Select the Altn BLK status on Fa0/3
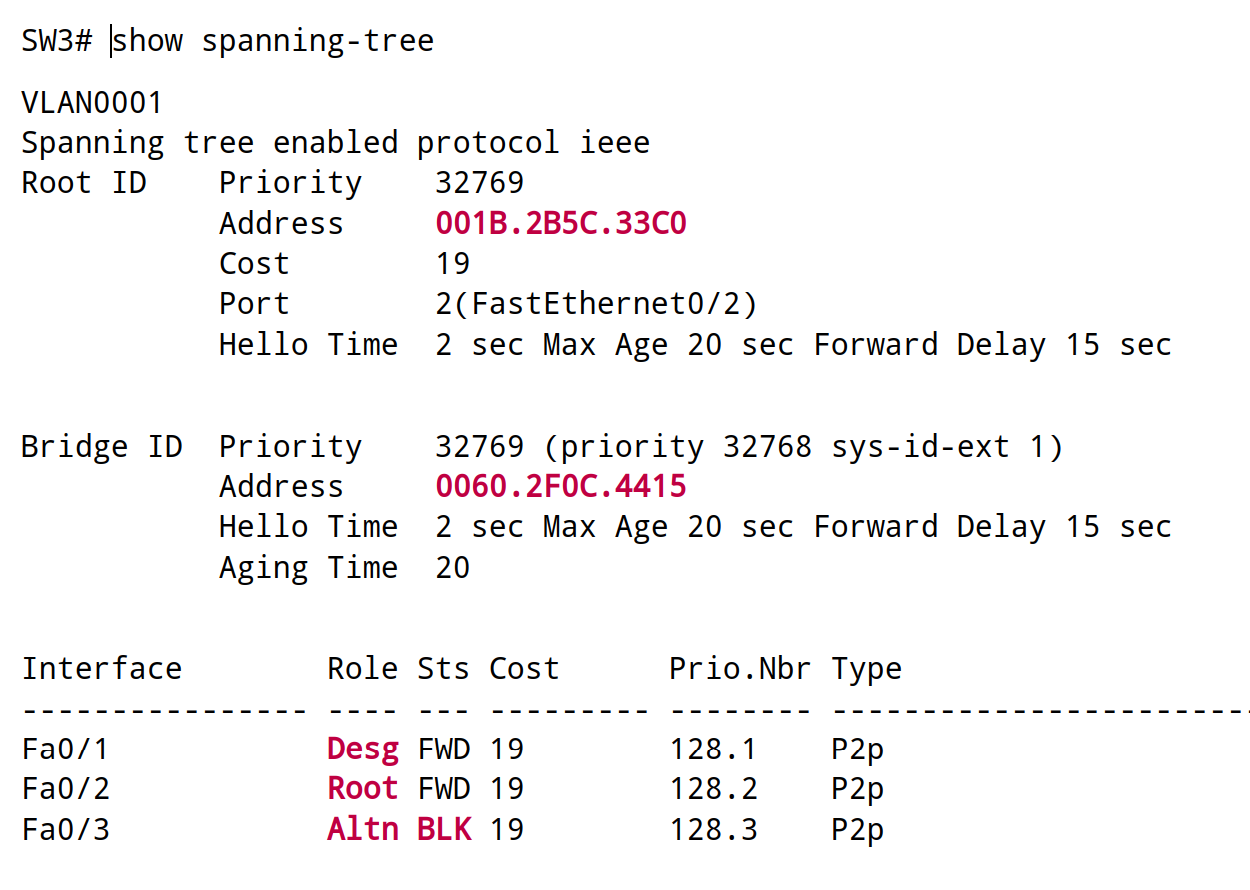The height and width of the screenshot is (890, 1250). (398, 828)
